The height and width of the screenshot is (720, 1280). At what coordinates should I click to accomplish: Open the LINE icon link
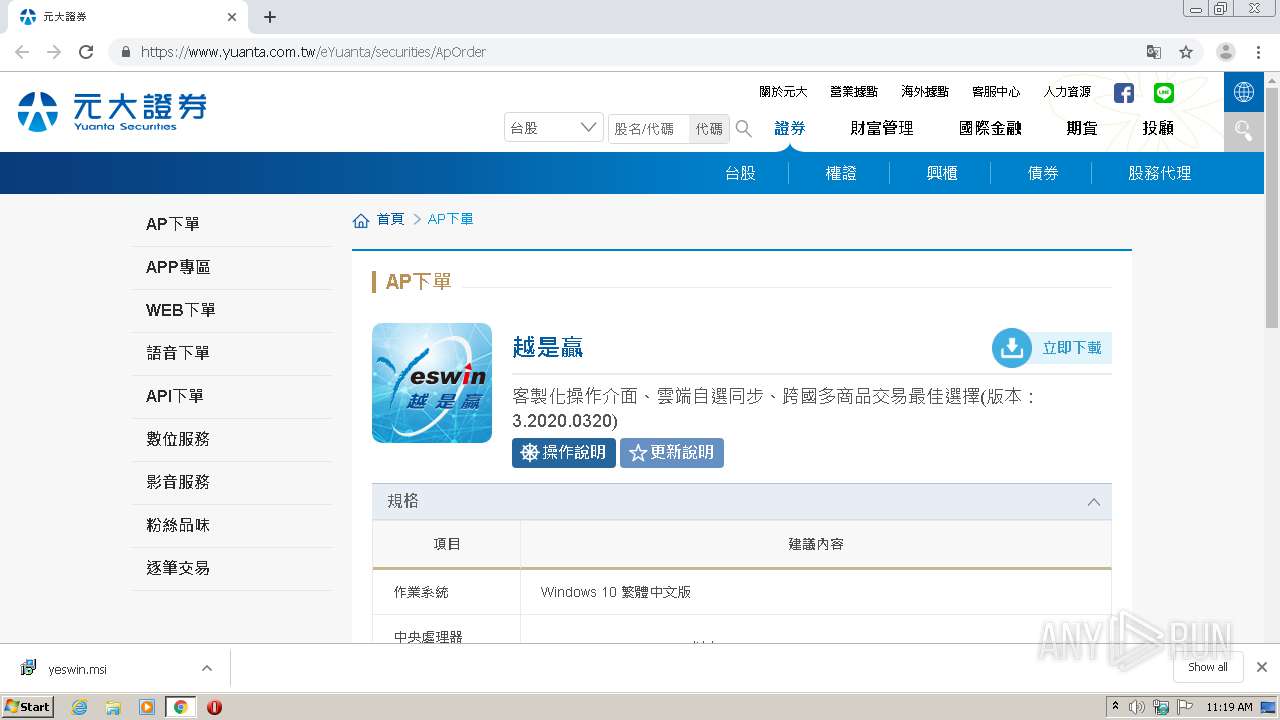pos(1164,93)
